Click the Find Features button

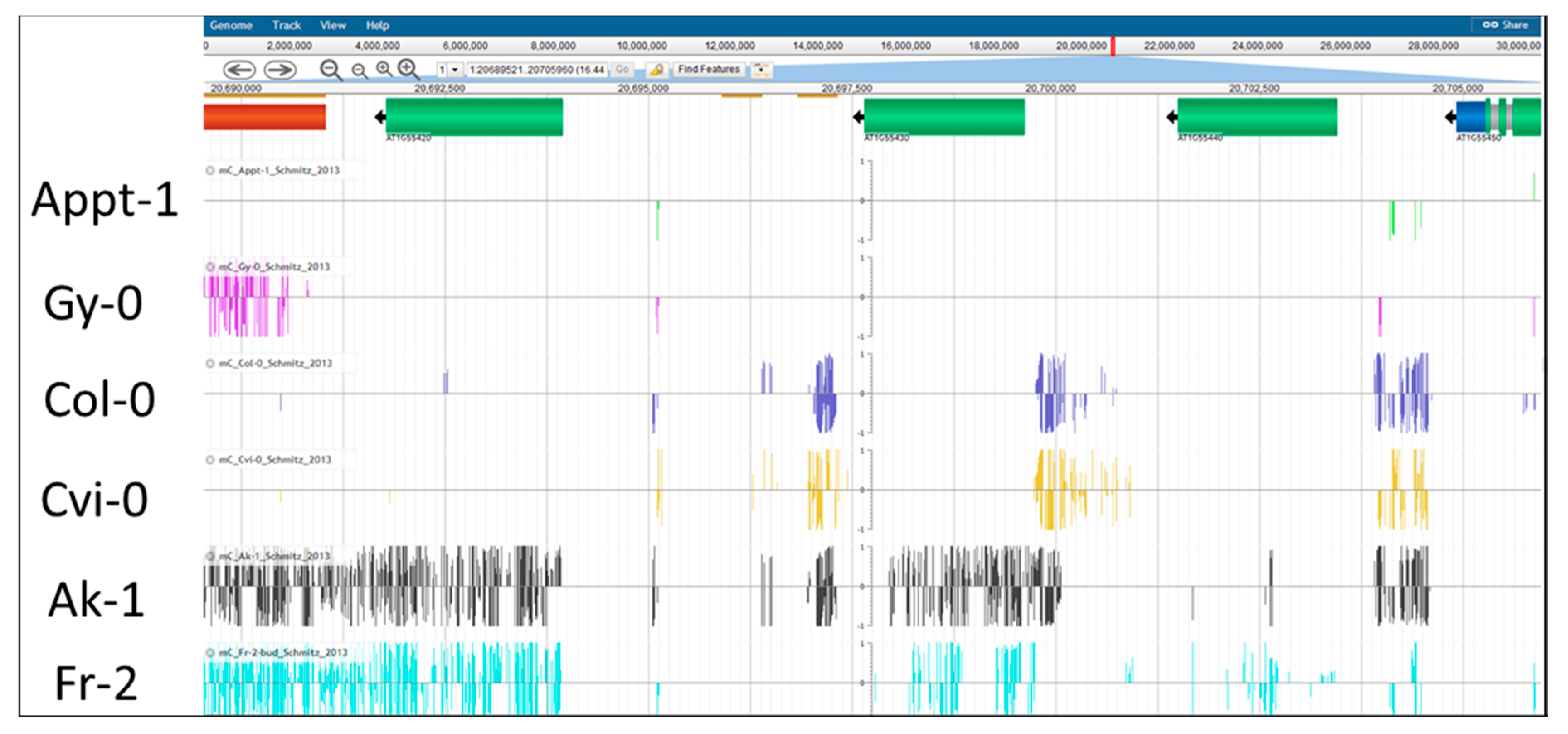point(708,69)
